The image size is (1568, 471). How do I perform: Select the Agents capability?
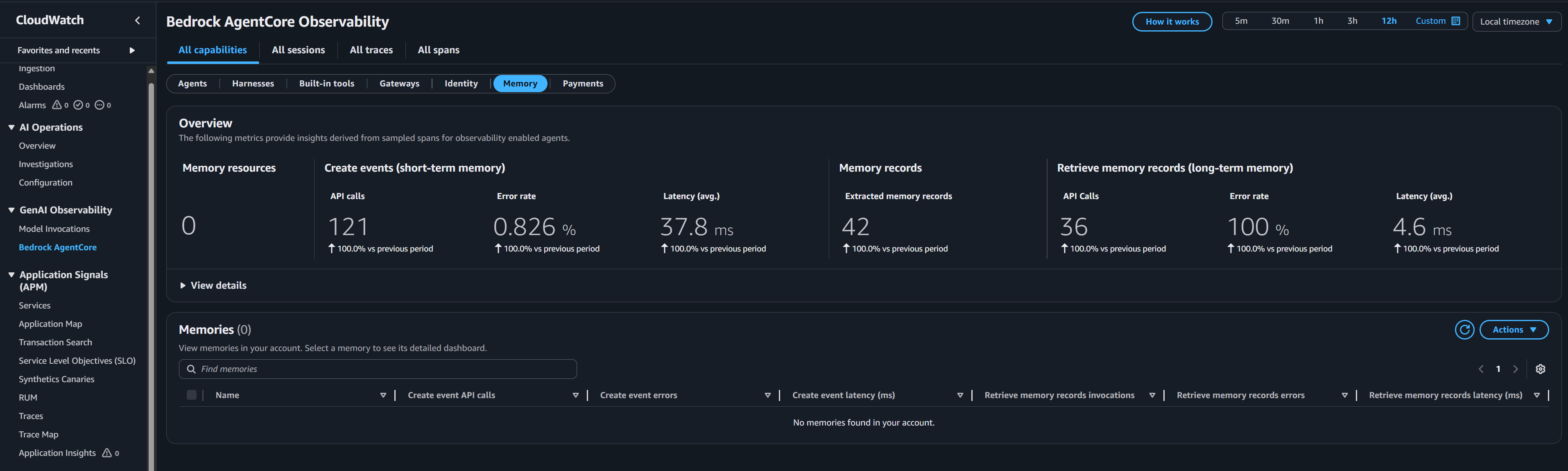click(x=192, y=84)
